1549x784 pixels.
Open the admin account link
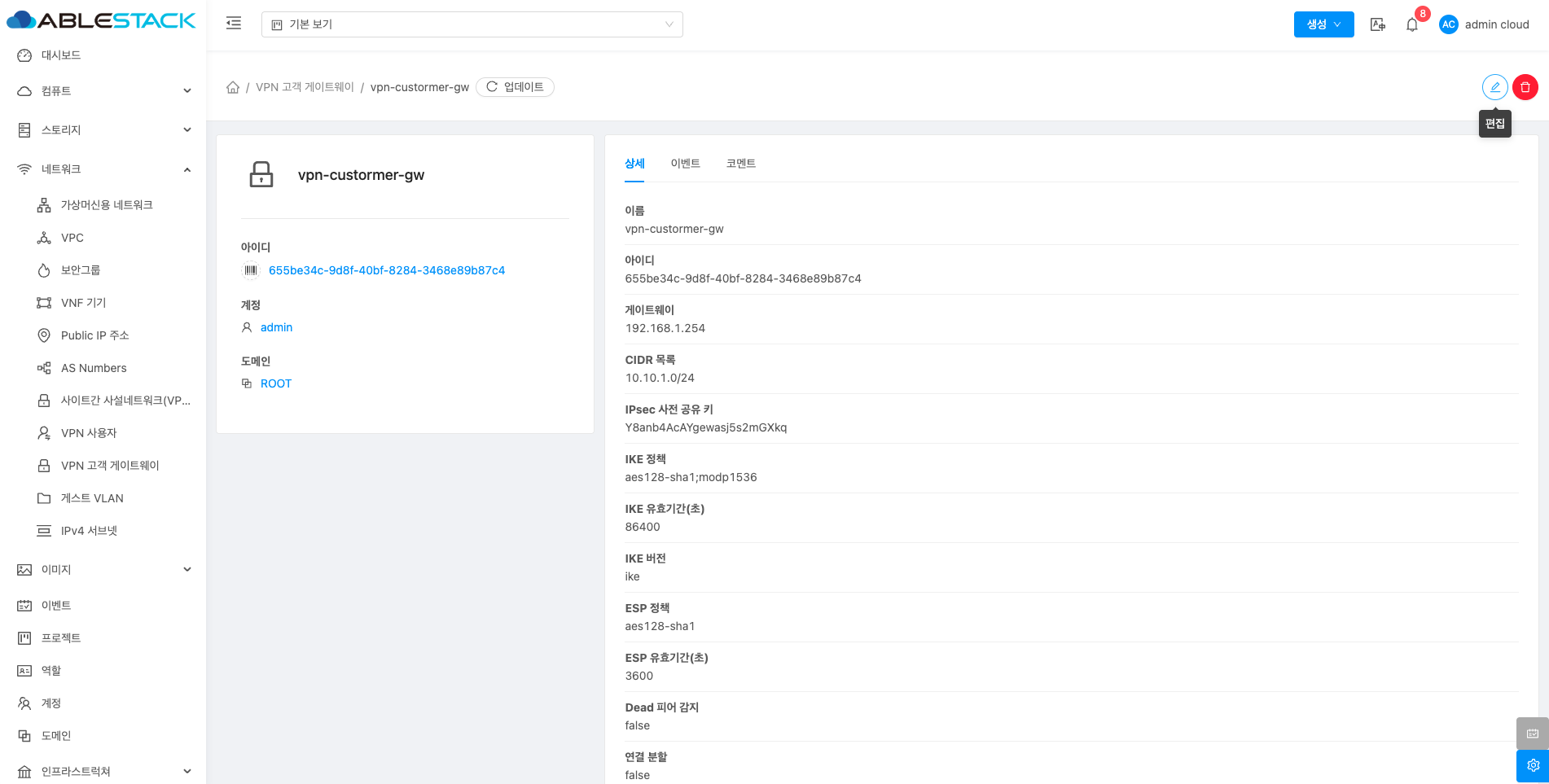276,327
